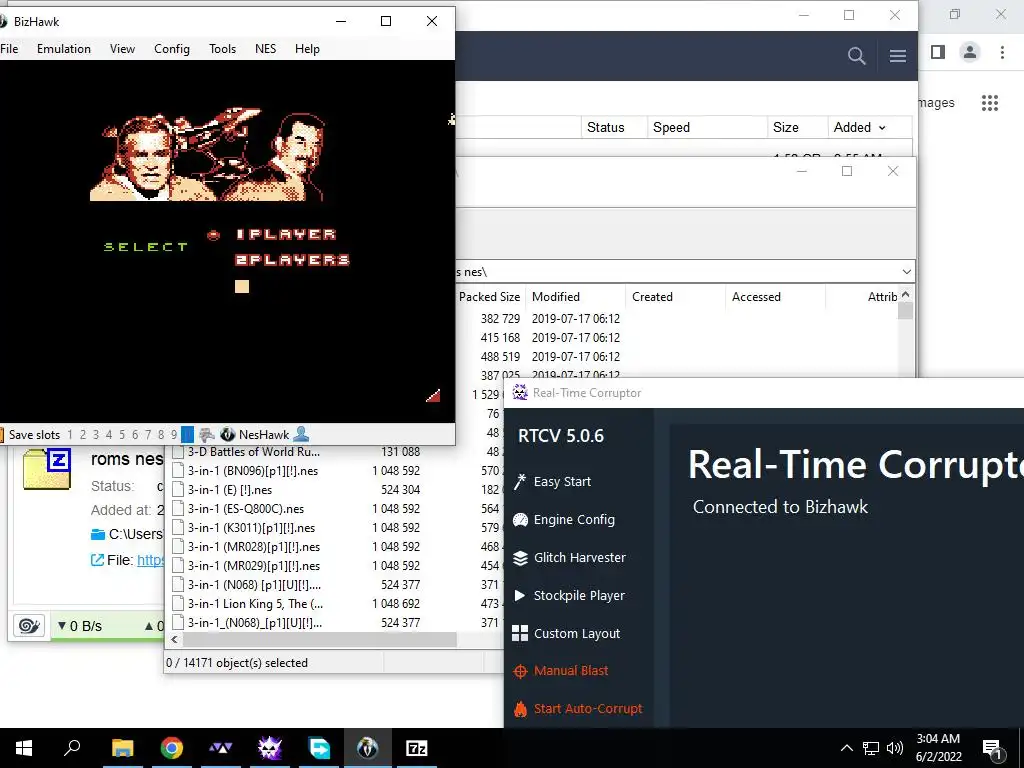This screenshot has width=1024, height=768.
Task: Select file 3-in-1 Lion King 5, The
Action: point(255,603)
